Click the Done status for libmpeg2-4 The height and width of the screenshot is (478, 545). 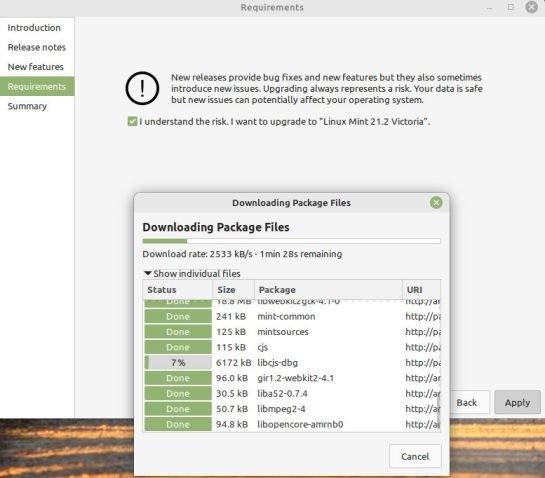[178, 409]
